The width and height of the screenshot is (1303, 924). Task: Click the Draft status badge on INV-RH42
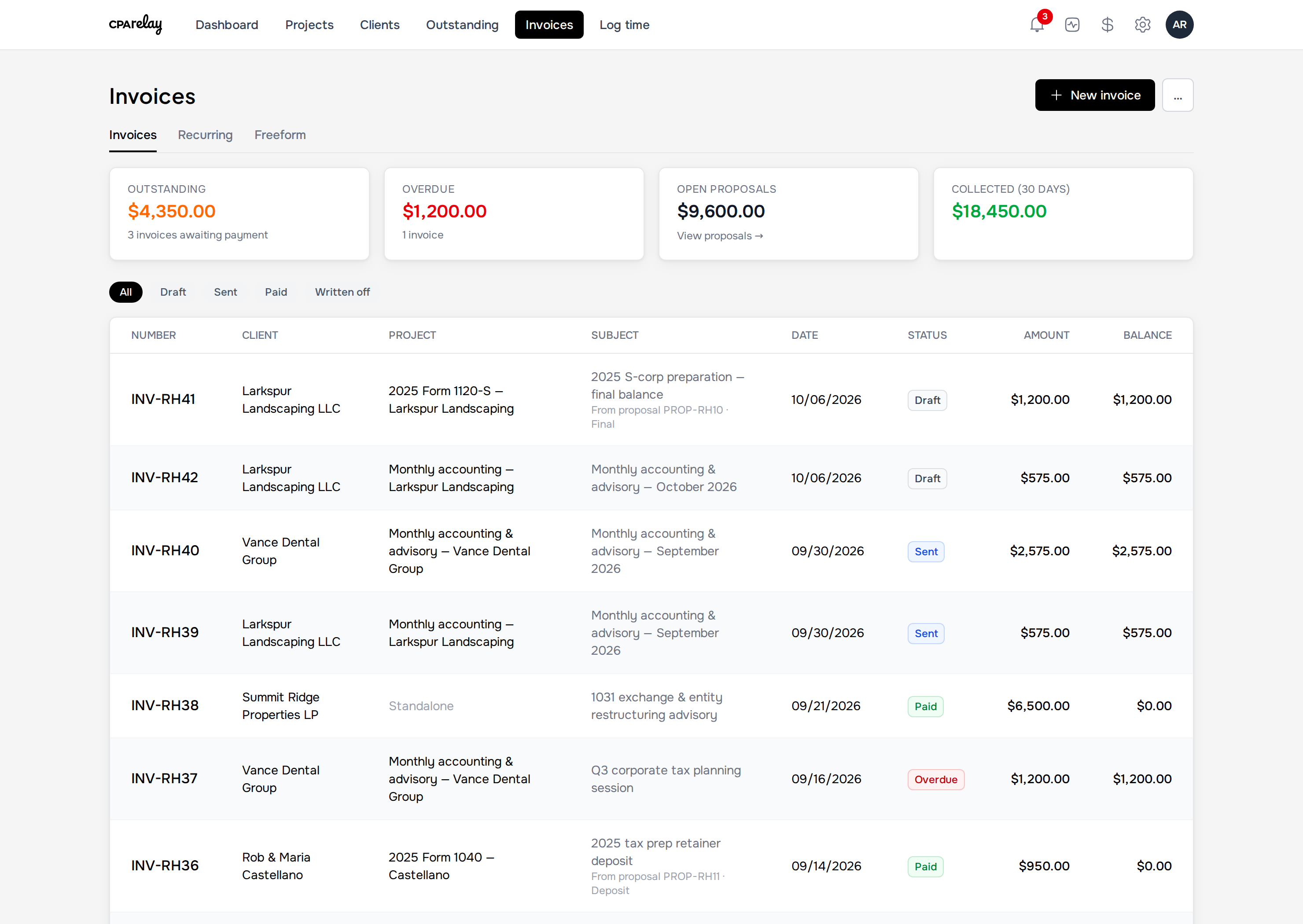click(x=927, y=479)
